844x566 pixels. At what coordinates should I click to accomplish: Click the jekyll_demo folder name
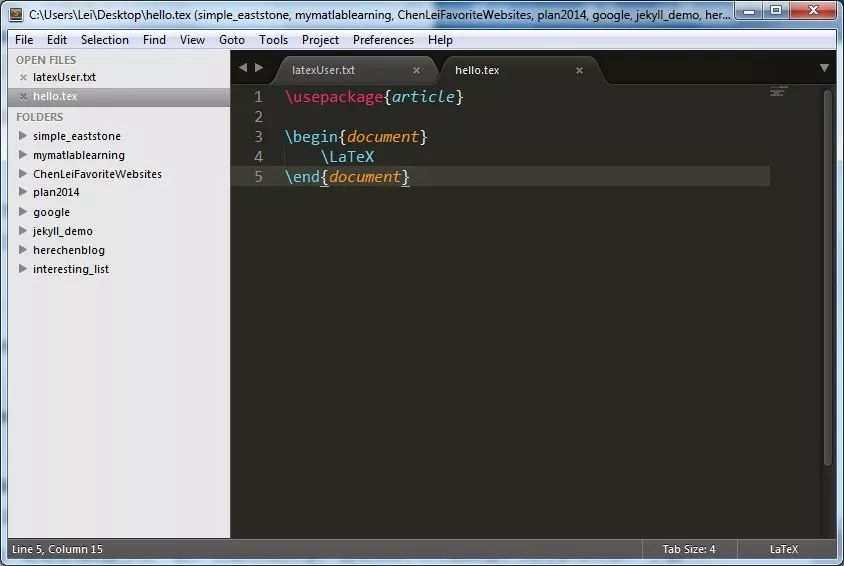62,231
